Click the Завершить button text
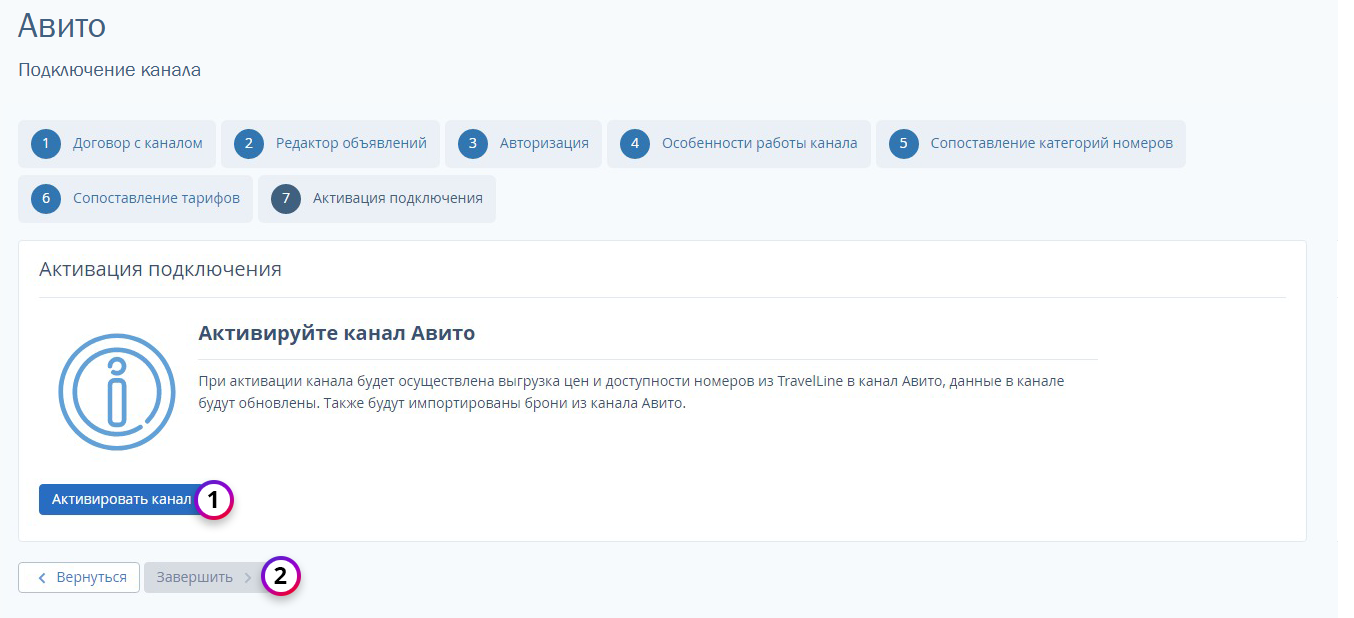The image size is (1354, 618). tap(194, 577)
